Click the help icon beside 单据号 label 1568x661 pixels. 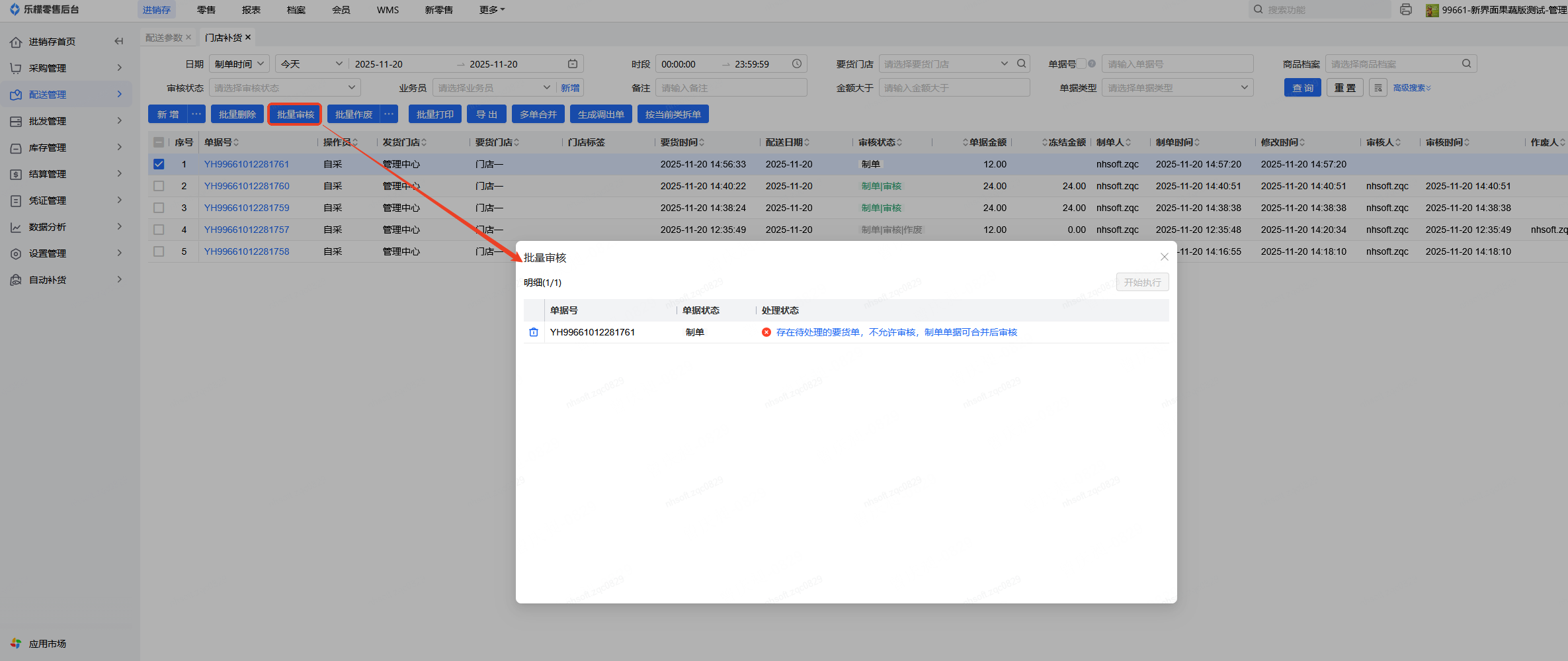pos(1092,64)
